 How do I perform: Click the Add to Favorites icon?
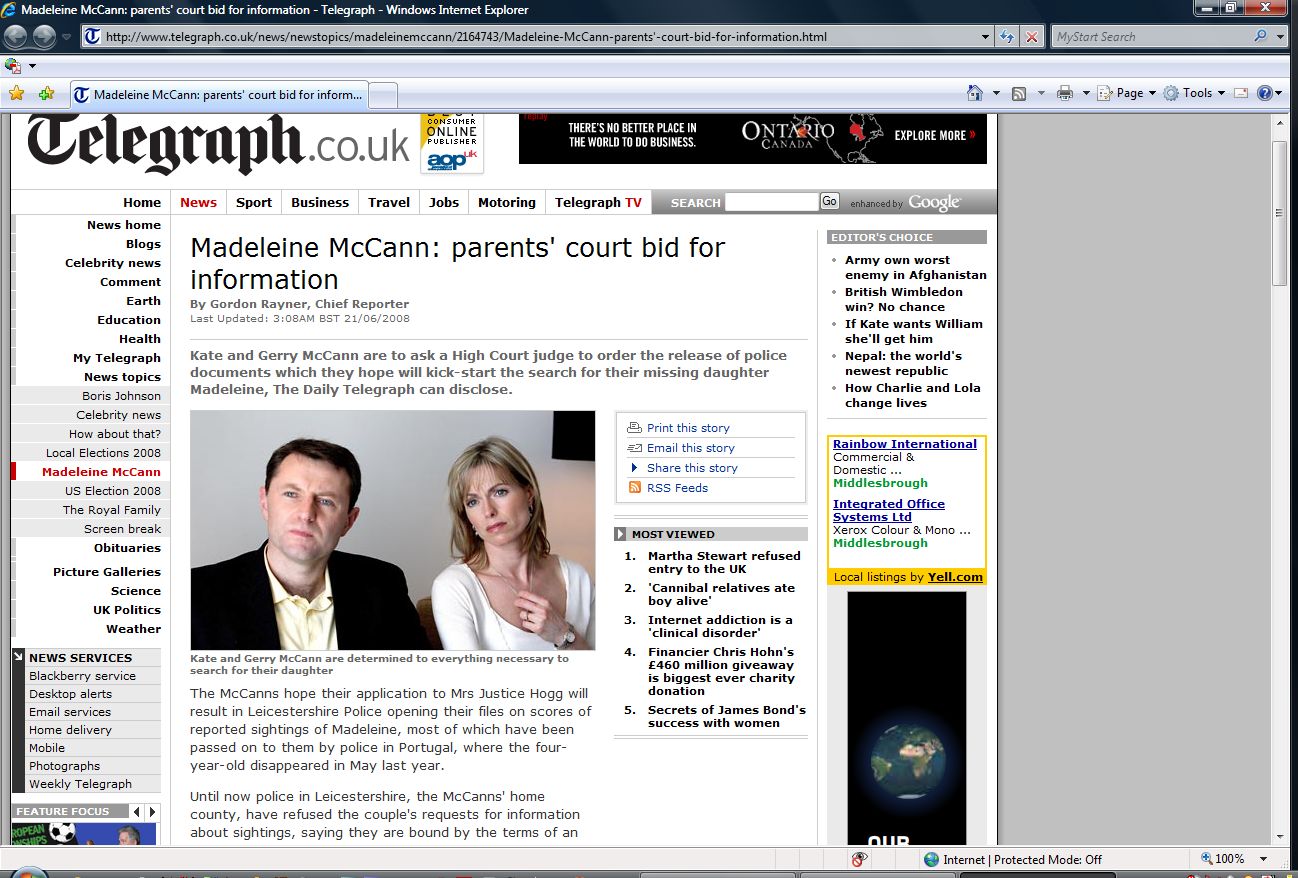46,94
